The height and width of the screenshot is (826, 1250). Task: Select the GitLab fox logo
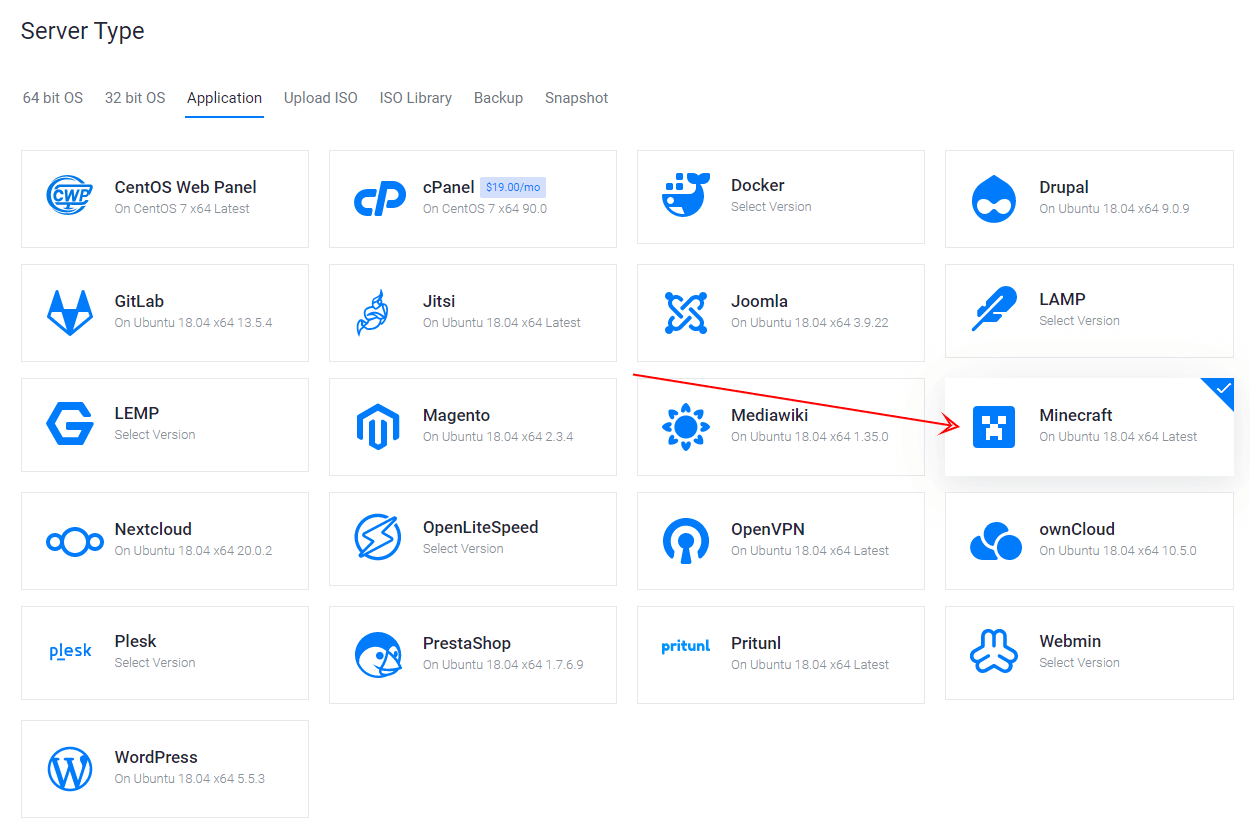70,312
